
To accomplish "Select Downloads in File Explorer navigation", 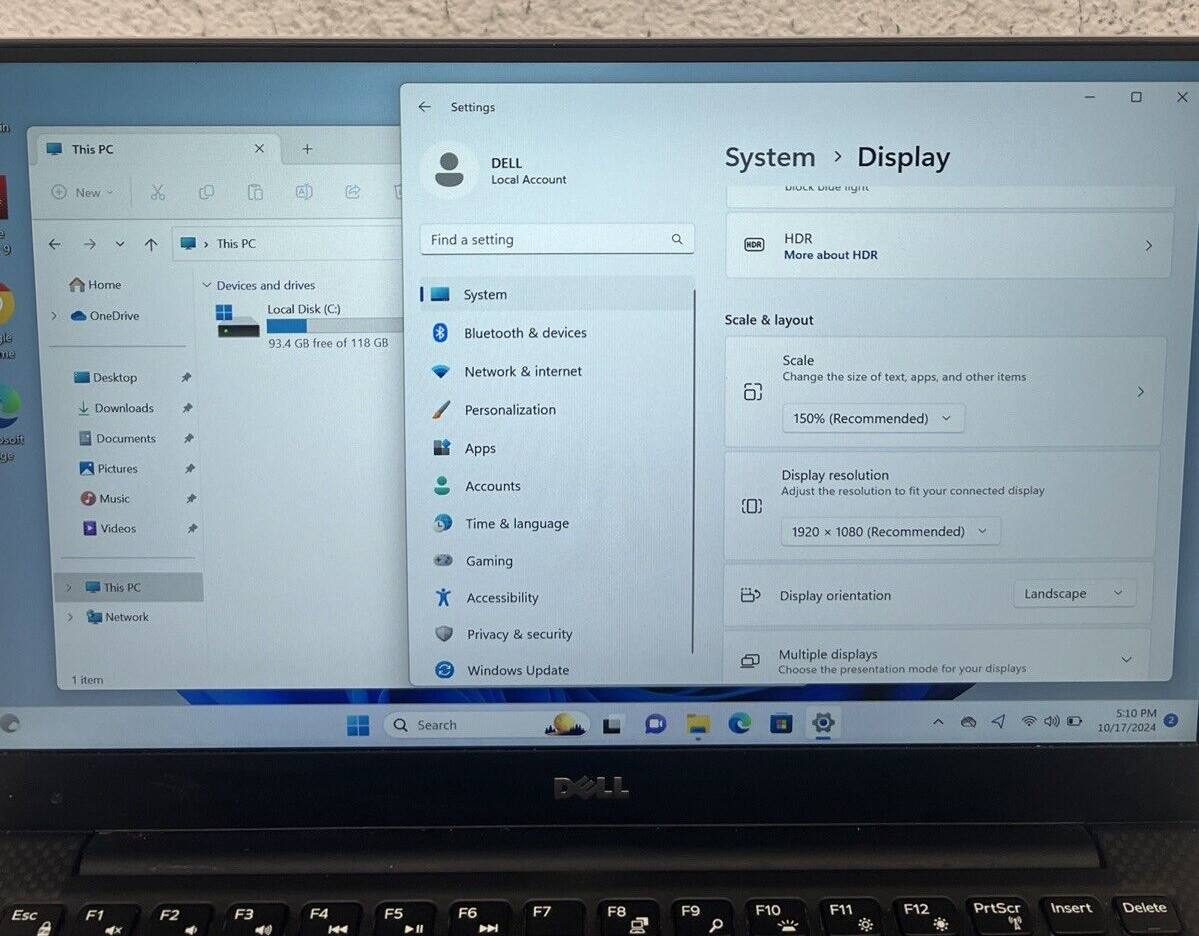I will click(115, 408).
